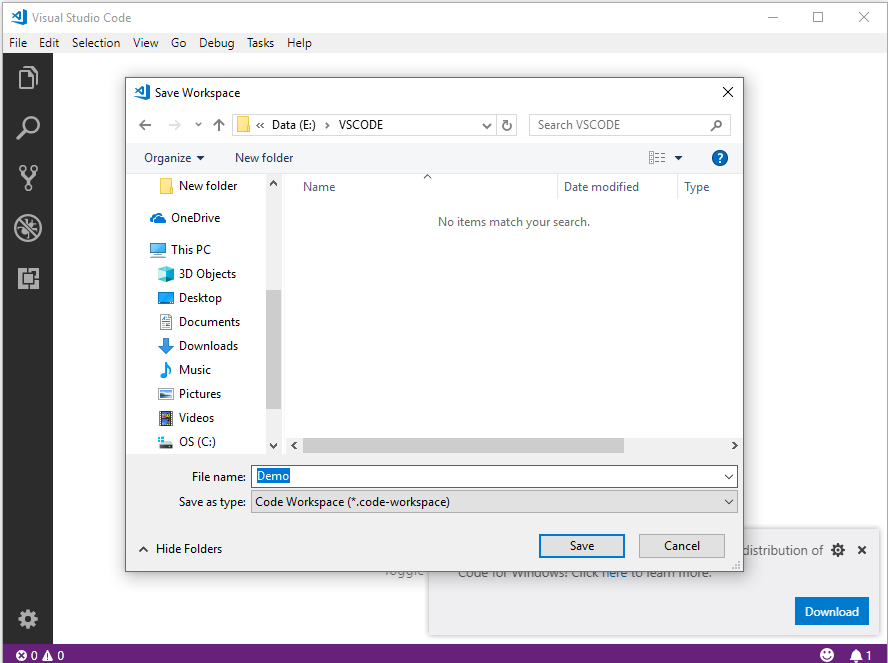Screen dimensions: 888x663
Task: Expand the address bar path dropdown
Action: 486,125
